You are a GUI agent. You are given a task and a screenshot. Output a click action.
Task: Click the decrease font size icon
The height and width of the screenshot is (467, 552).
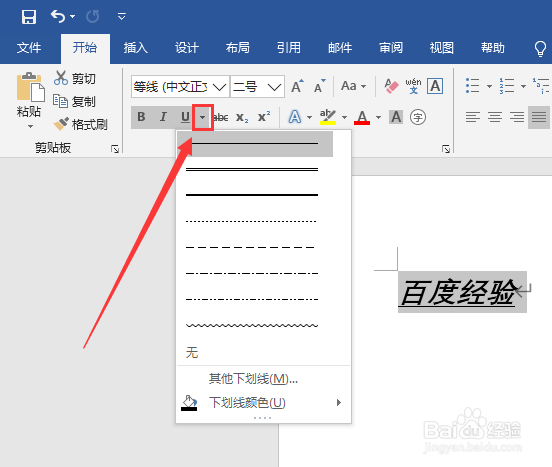click(x=320, y=86)
